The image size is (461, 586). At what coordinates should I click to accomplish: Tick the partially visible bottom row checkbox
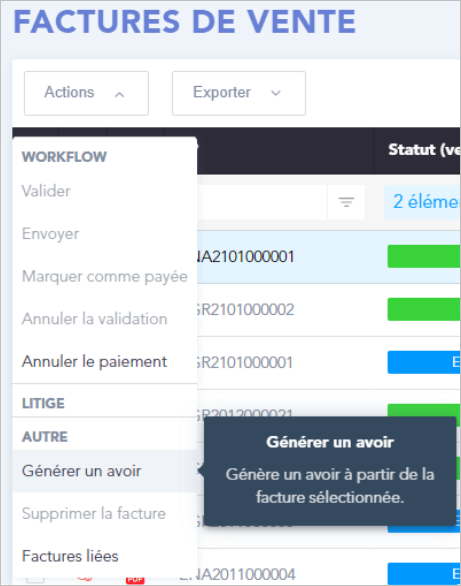(x=35, y=580)
